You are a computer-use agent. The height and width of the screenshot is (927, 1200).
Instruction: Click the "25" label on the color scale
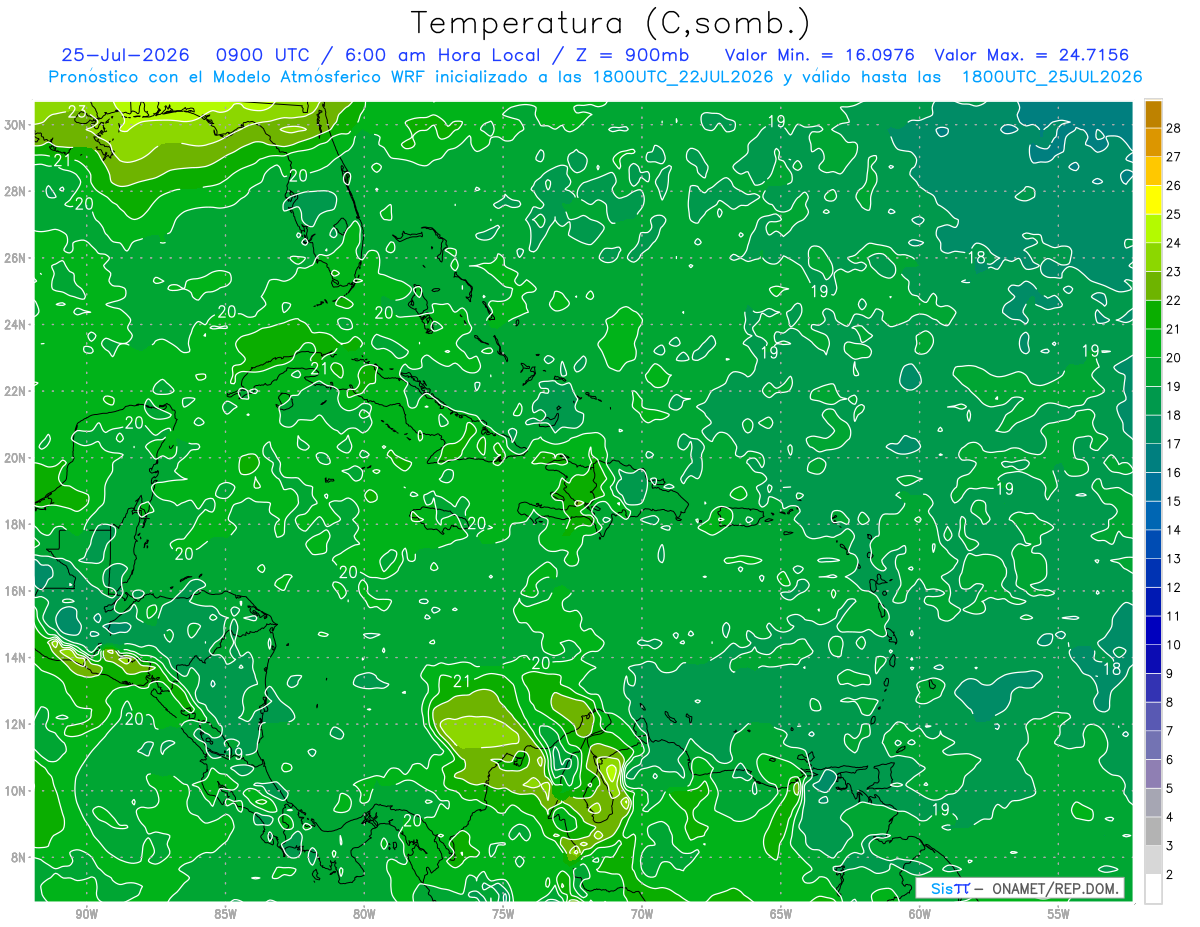[1174, 214]
